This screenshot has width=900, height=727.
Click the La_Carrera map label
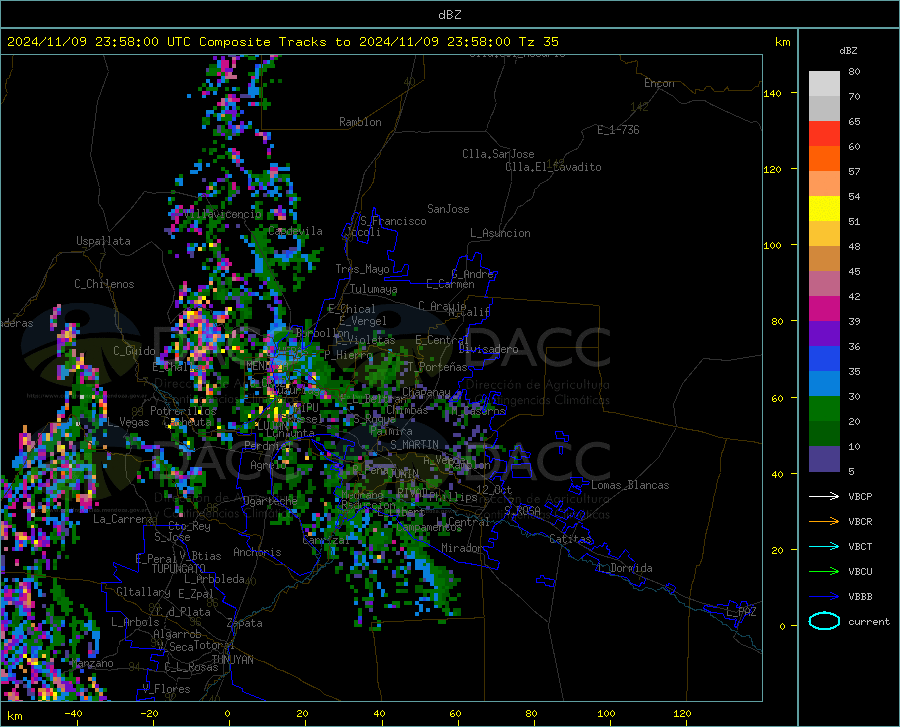pos(123,519)
